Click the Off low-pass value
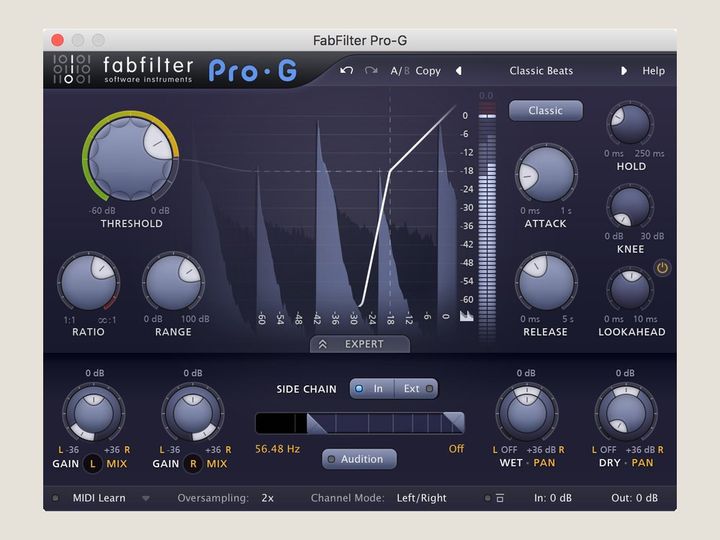Viewport: 720px width, 540px height. coord(456,449)
